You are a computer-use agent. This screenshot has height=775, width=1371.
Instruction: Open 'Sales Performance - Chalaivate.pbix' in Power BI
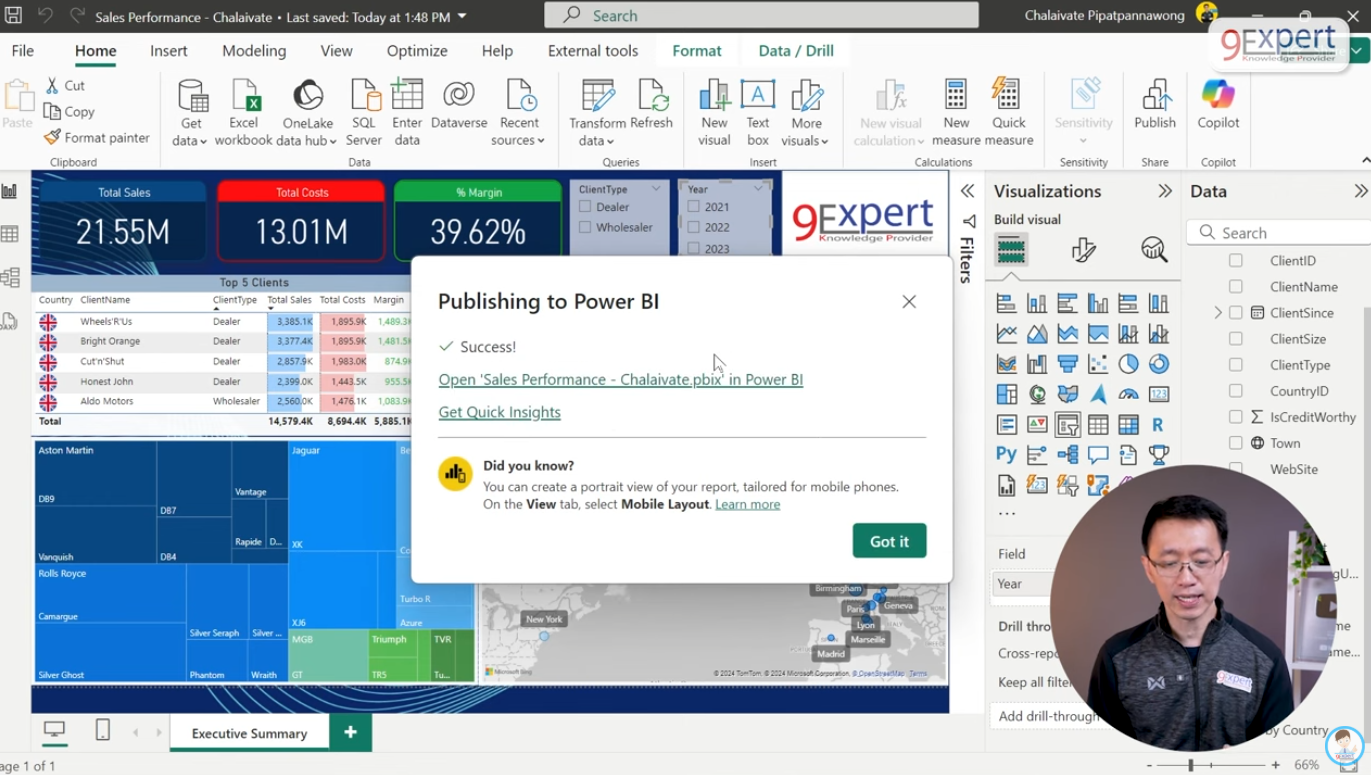point(620,379)
